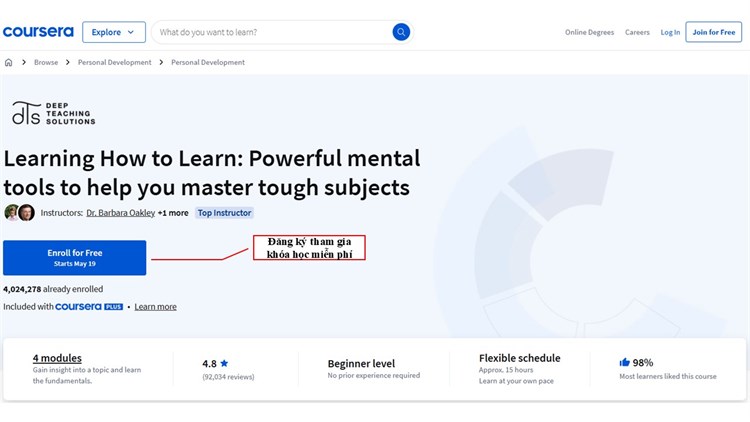Image resolution: width=750 pixels, height=422 pixels.
Task: Click Enroll for Free button
Action: pos(75,257)
